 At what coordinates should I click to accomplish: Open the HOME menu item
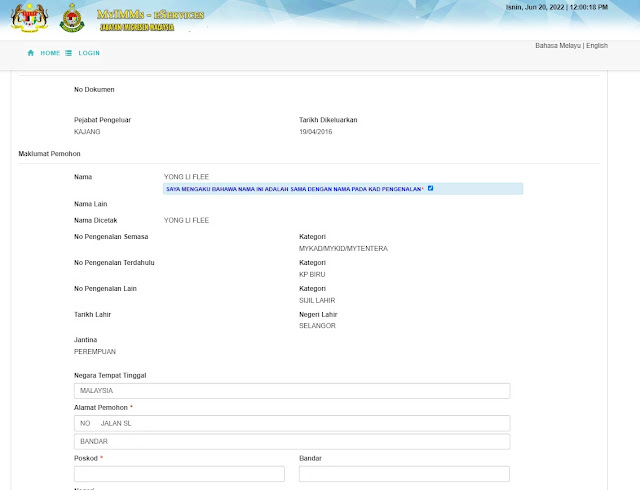pyautogui.click(x=50, y=53)
